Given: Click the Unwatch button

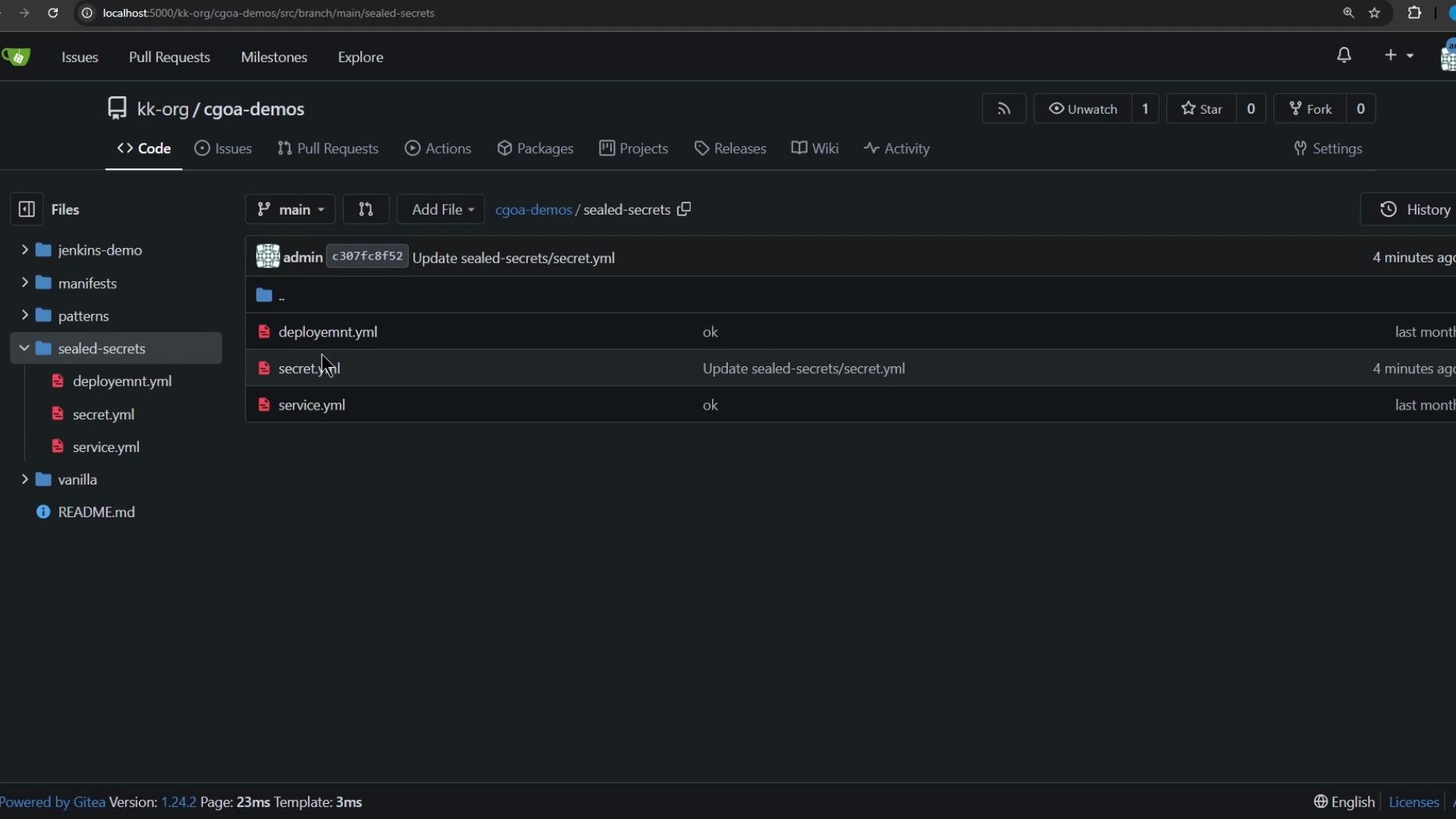Looking at the screenshot, I should [1083, 108].
